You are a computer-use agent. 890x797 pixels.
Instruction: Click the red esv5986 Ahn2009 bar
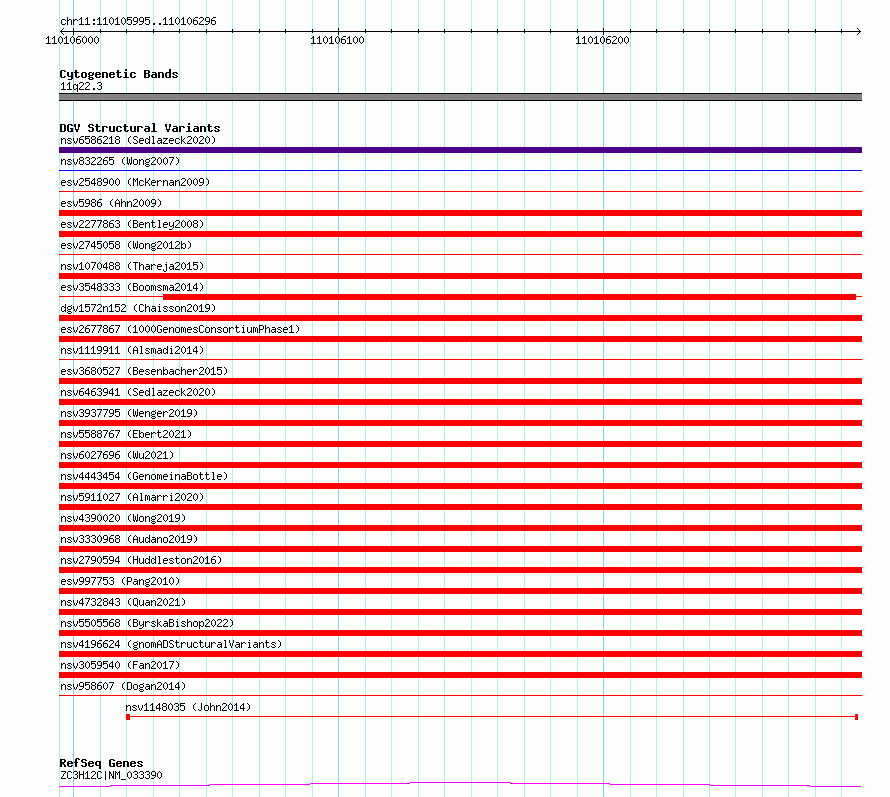click(x=460, y=213)
